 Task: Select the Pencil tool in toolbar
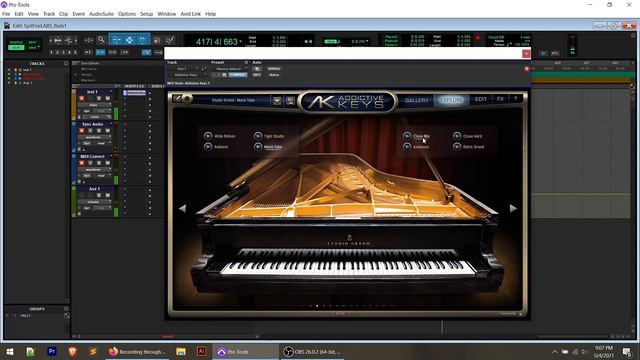click(170, 40)
